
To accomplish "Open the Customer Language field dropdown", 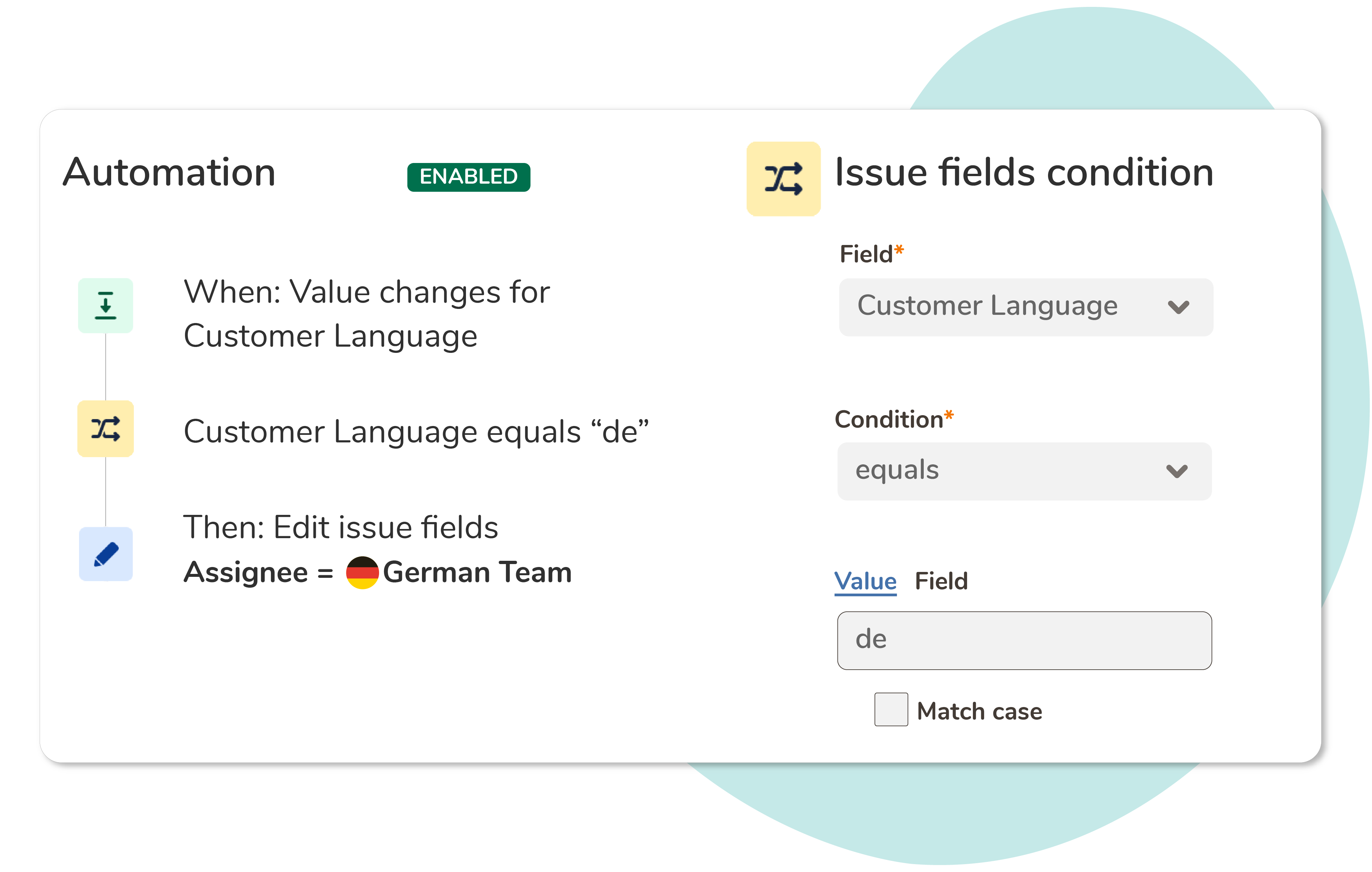I will point(1026,307).
